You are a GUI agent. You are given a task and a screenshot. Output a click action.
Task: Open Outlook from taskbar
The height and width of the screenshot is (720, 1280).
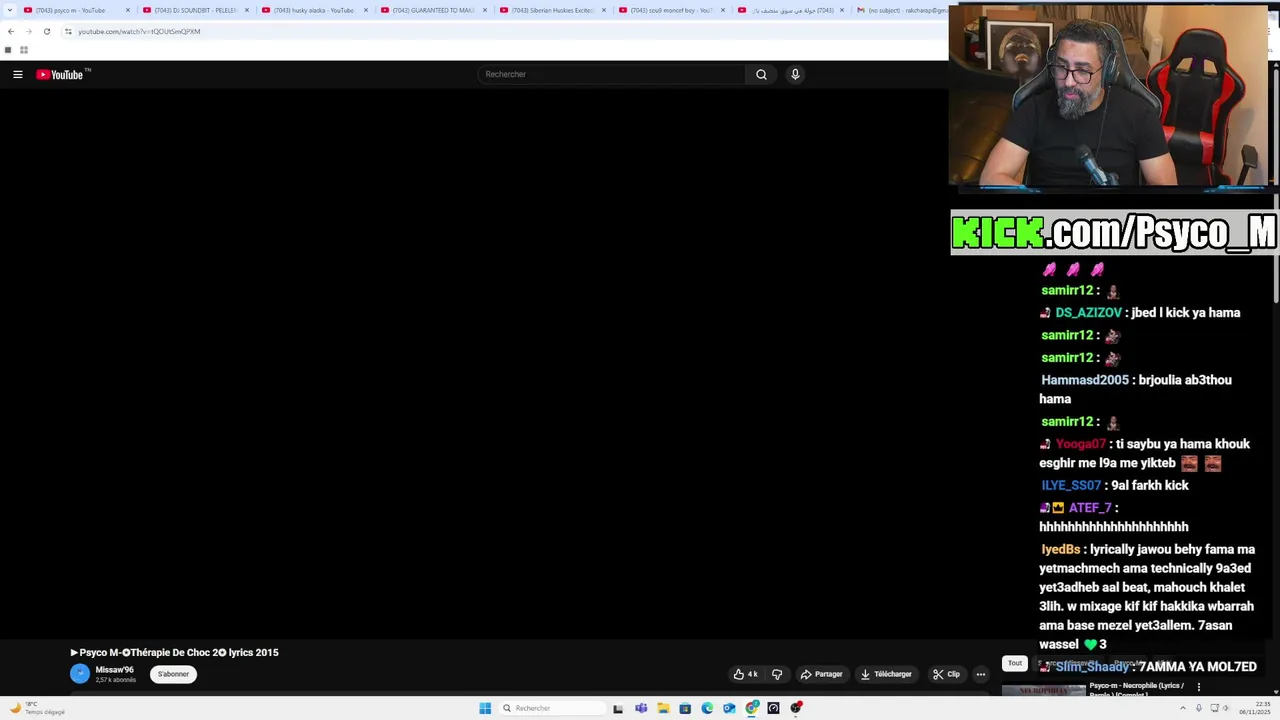click(729, 708)
